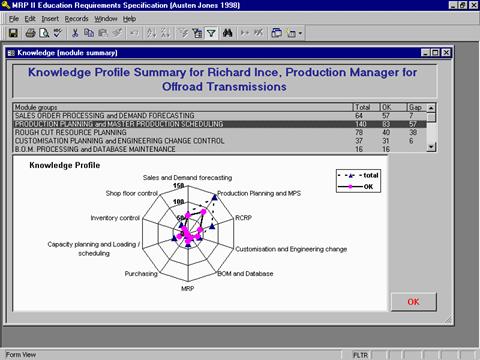Image resolution: width=480 pixels, height=360 pixels.
Task: Click the Total value 37 for Customisation row
Action: (x=359, y=141)
